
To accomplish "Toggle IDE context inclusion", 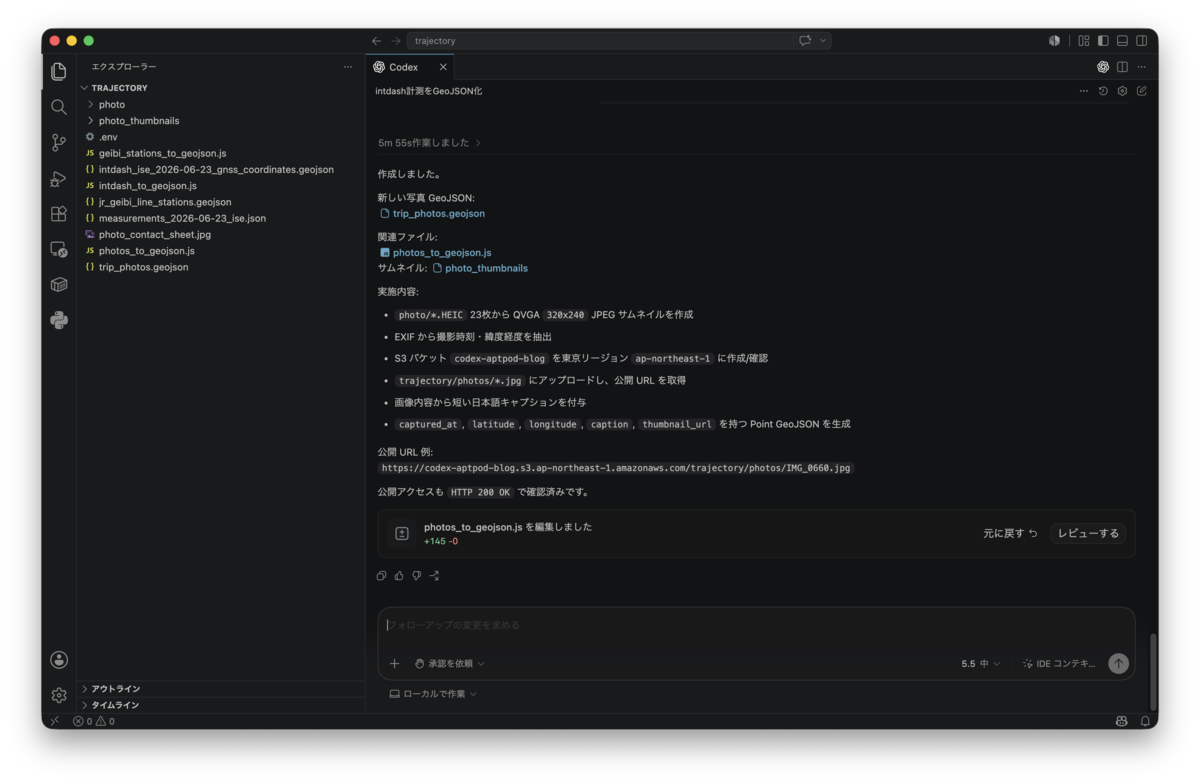I will point(1058,663).
